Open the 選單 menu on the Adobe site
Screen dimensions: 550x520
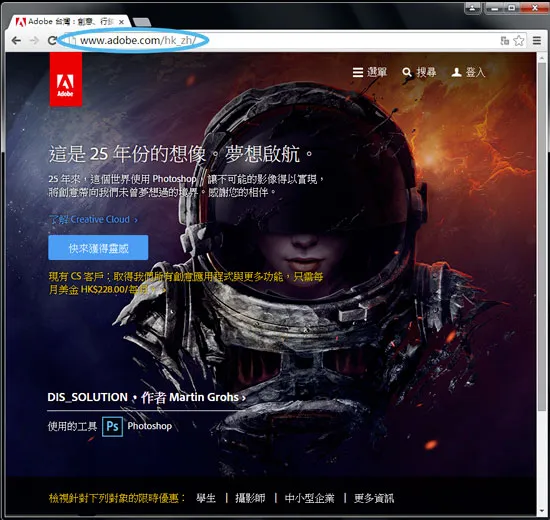[x=370, y=72]
